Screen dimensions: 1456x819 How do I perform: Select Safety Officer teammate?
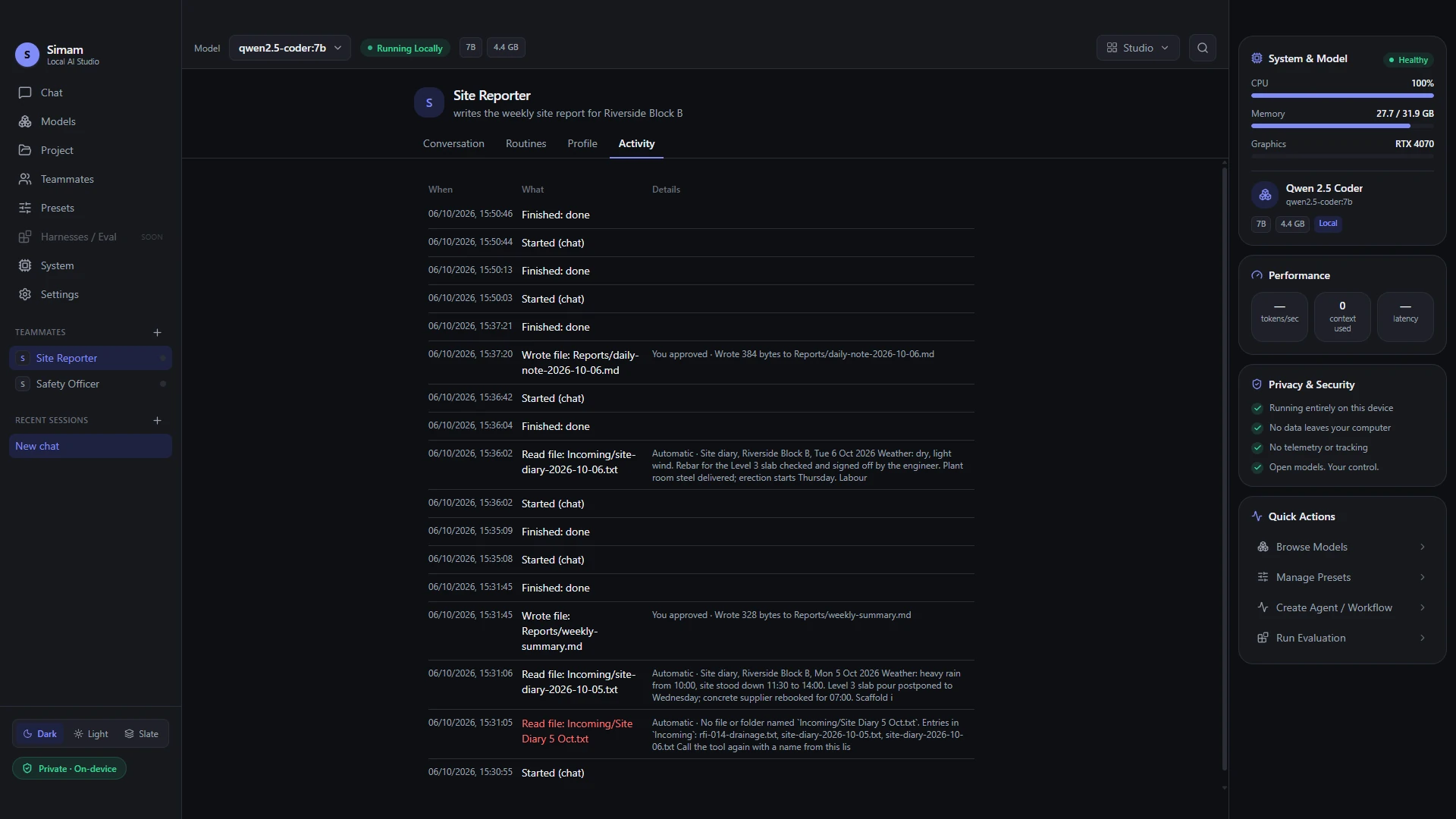click(90, 384)
